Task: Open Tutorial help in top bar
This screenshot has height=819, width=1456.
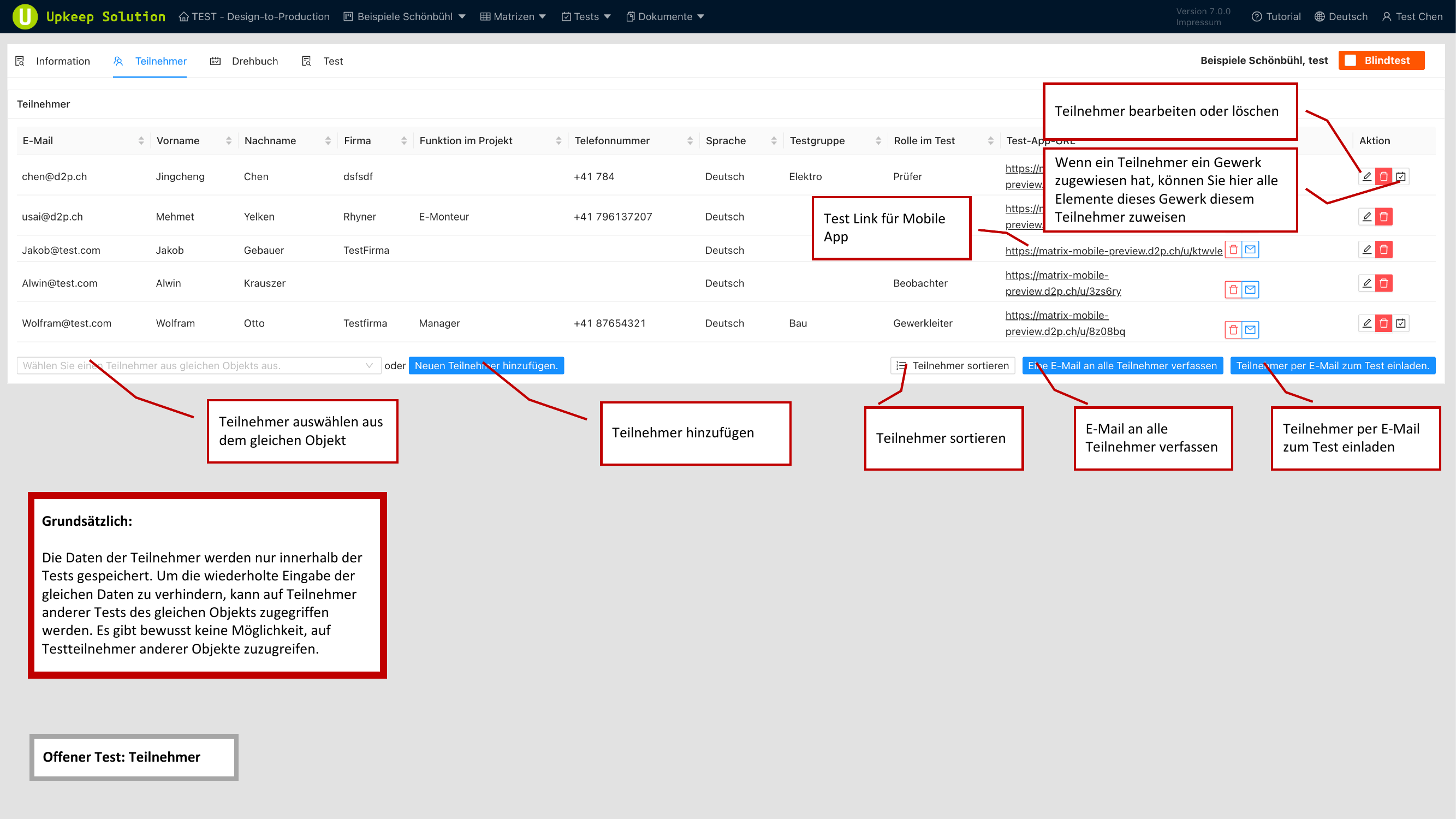Action: 1276,16
